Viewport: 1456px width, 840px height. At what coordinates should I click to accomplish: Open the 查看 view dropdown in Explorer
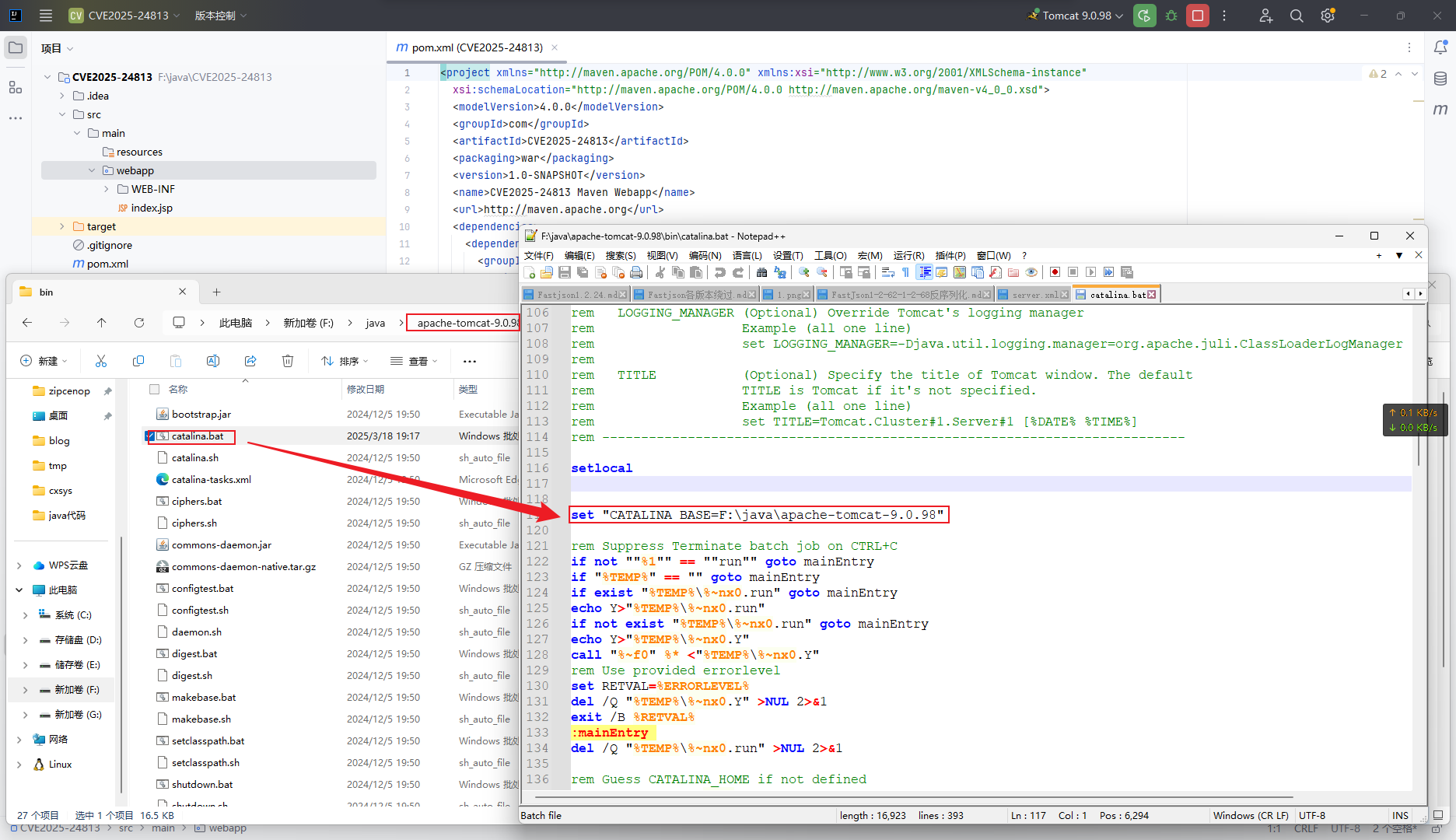pyautogui.click(x=414, y=361)
